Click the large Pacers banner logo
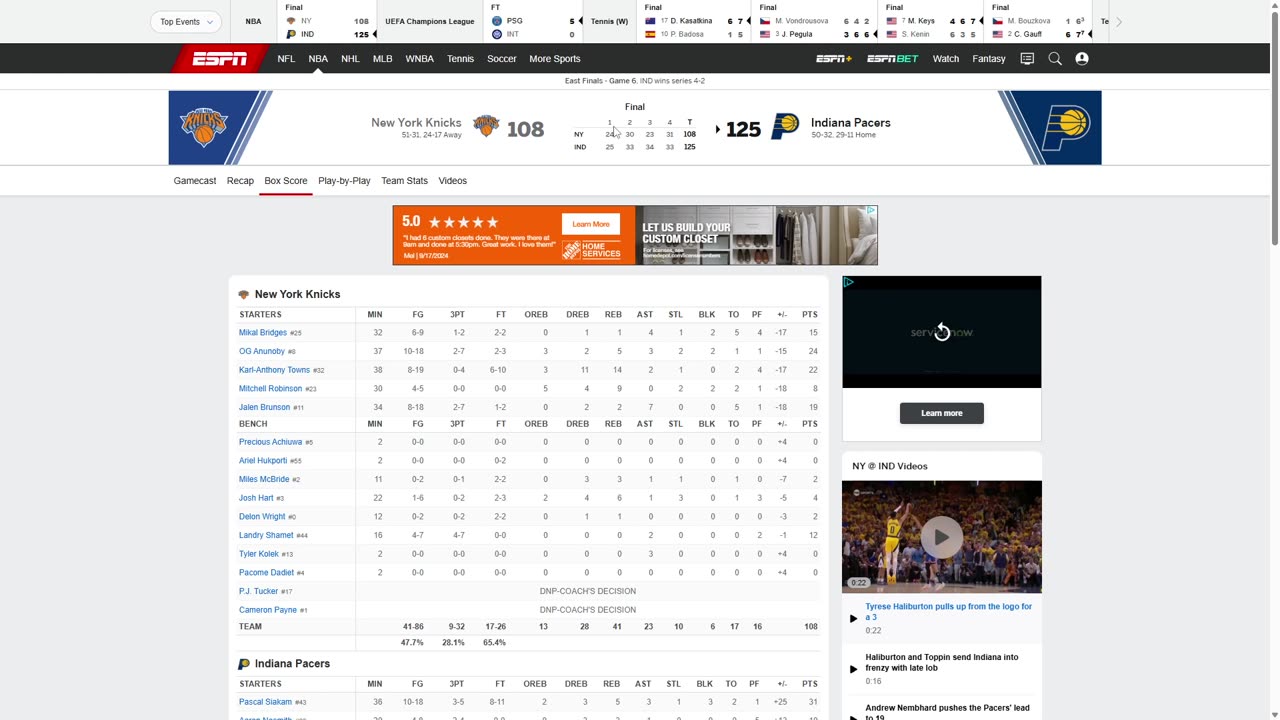 click(1065, 128)
